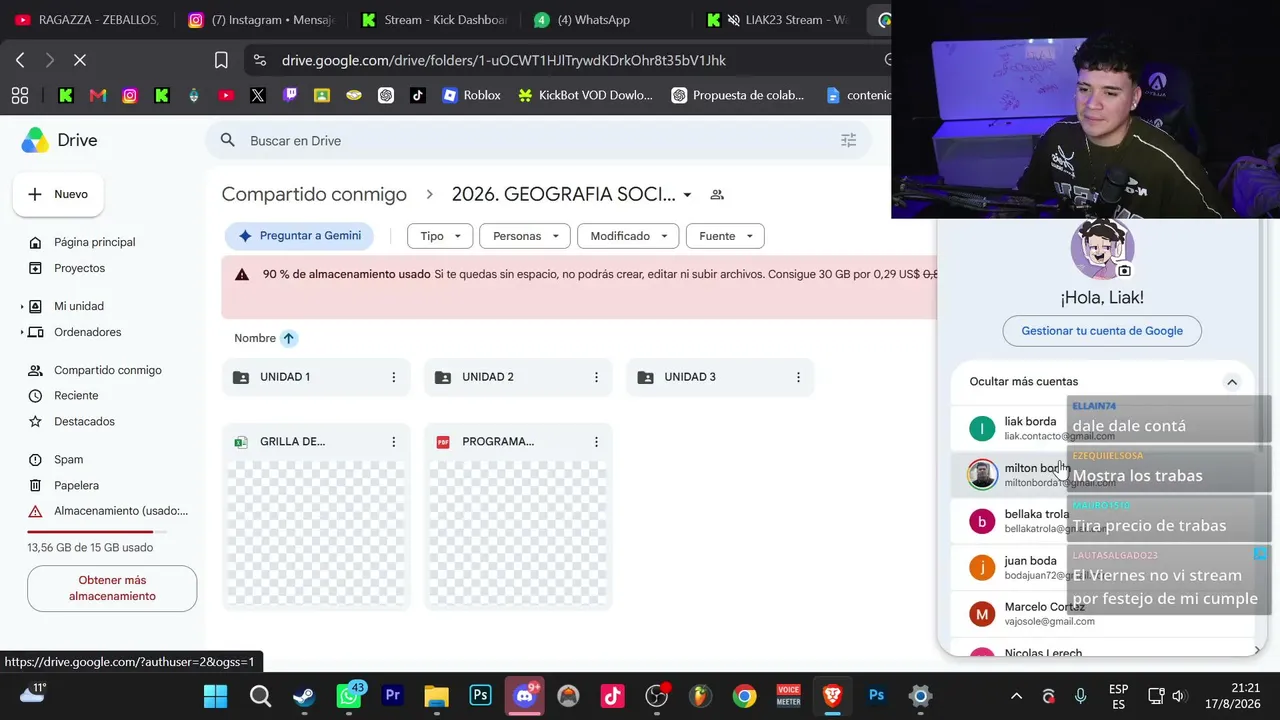
Task: Click shared people icon next to folder title
Action: tap(716, 195)
